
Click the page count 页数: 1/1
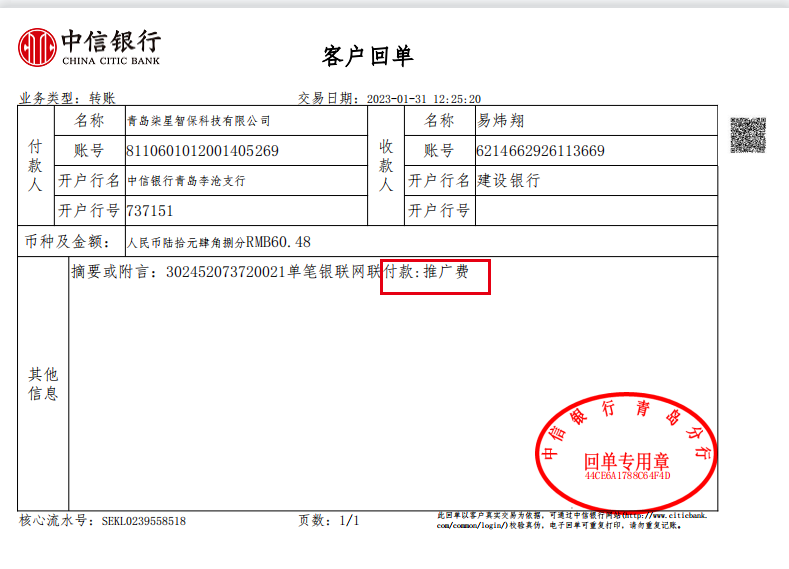click(329, 521)
